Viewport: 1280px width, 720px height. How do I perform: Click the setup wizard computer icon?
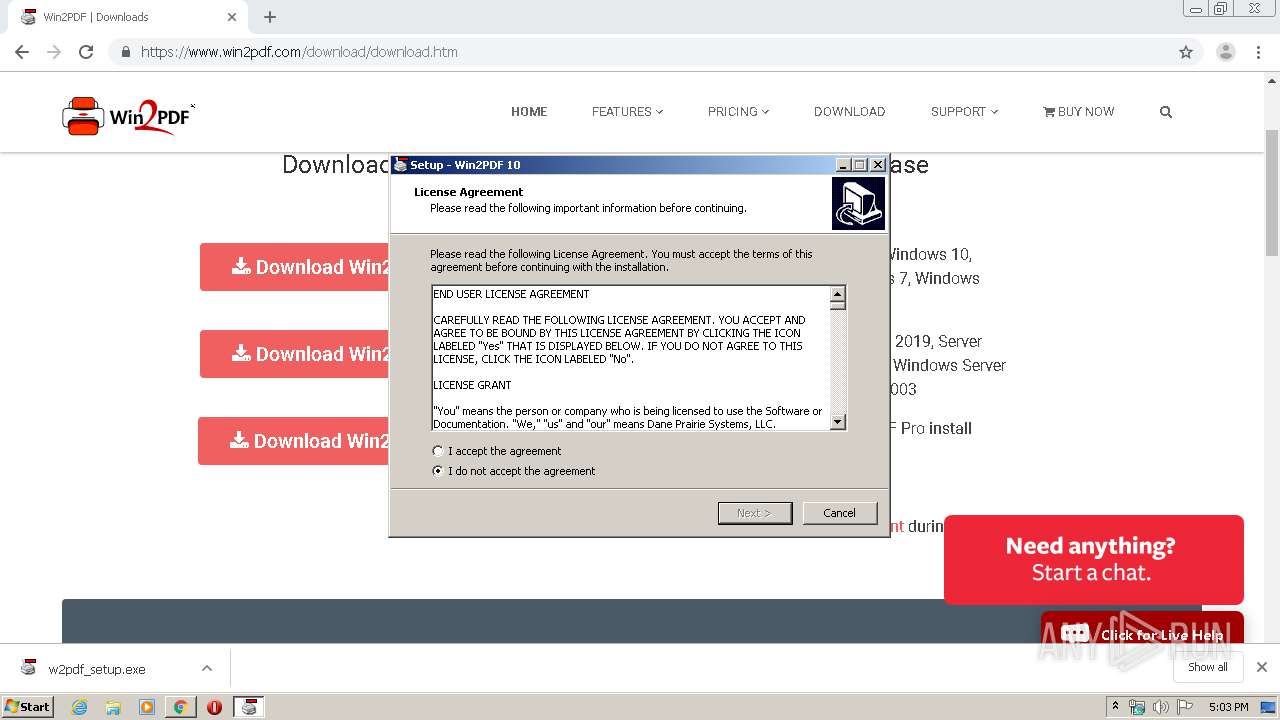coord(858,203)
